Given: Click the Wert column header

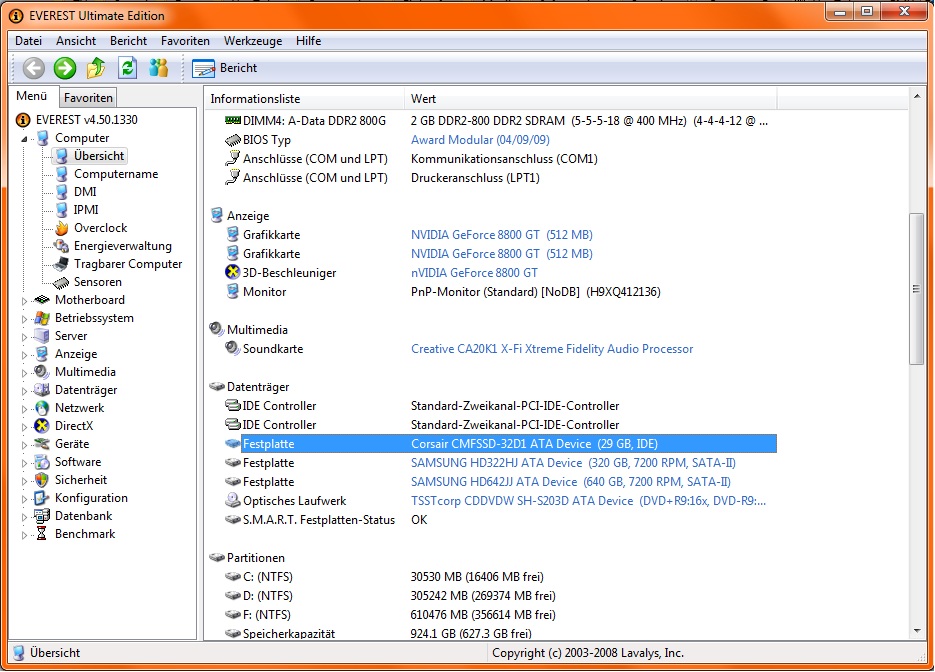Looking at the screenshot, I should click(x=590, y=99).
